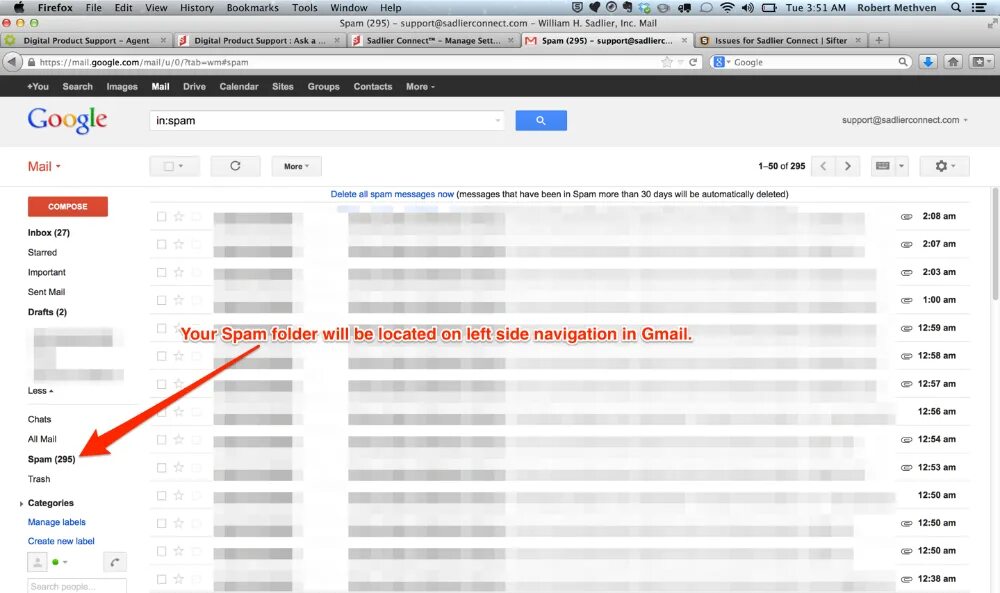Tick the checkbox for 12:54 am message

click(x=161, y=439)
